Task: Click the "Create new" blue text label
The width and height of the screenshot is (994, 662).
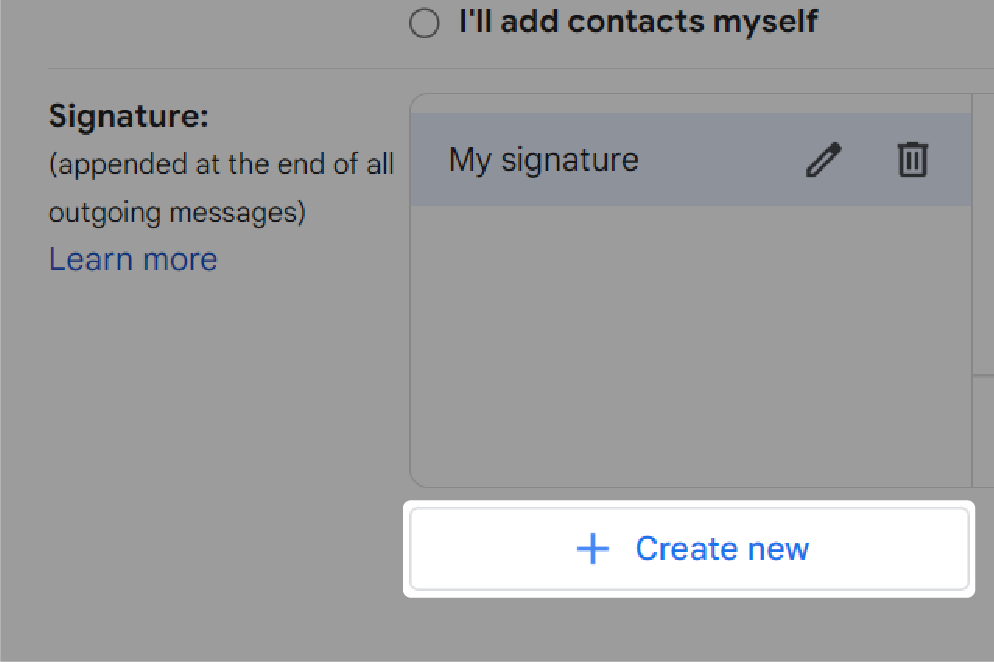Action: click(x=722, y=548)
